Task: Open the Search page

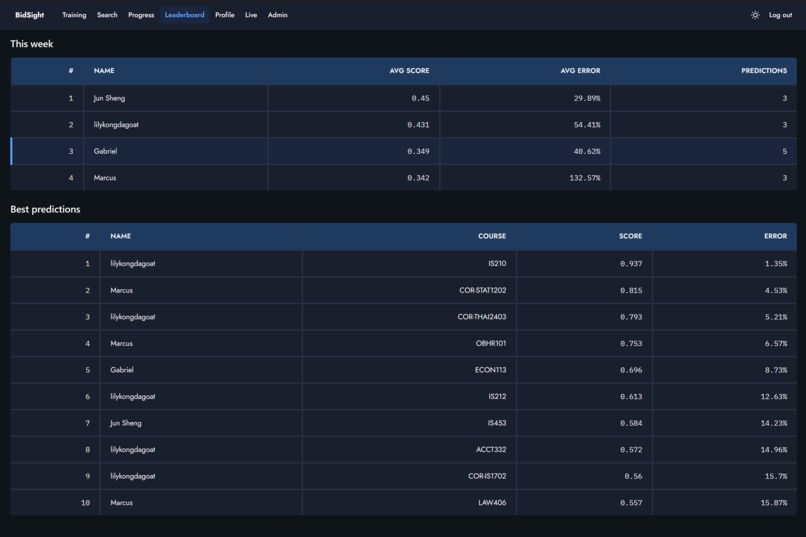Action: (107, 15)
